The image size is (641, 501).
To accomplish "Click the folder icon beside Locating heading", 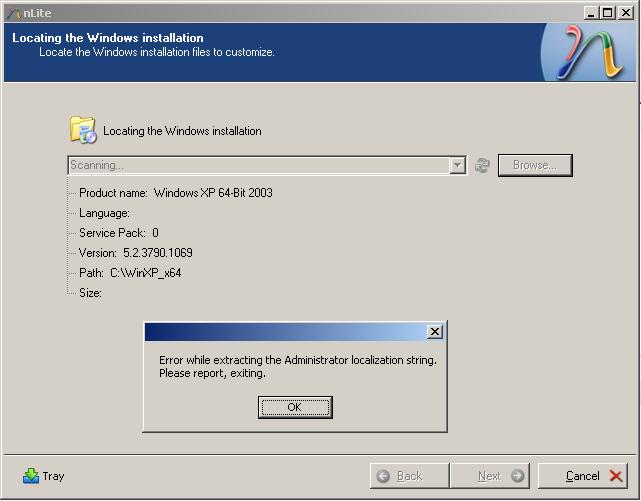I will click(83, 130).
